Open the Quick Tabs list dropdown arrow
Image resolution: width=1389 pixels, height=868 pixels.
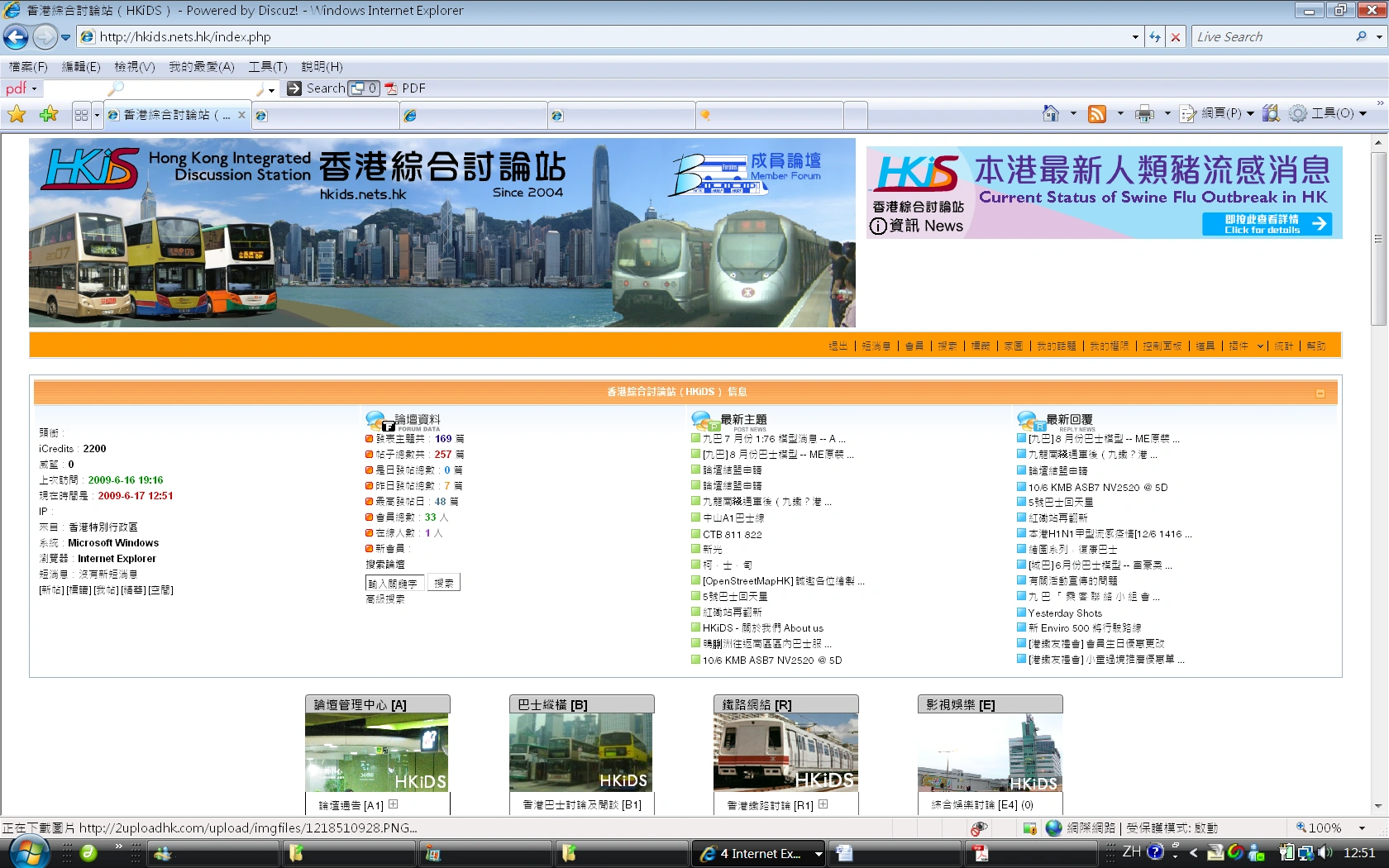tap(97, 115)
